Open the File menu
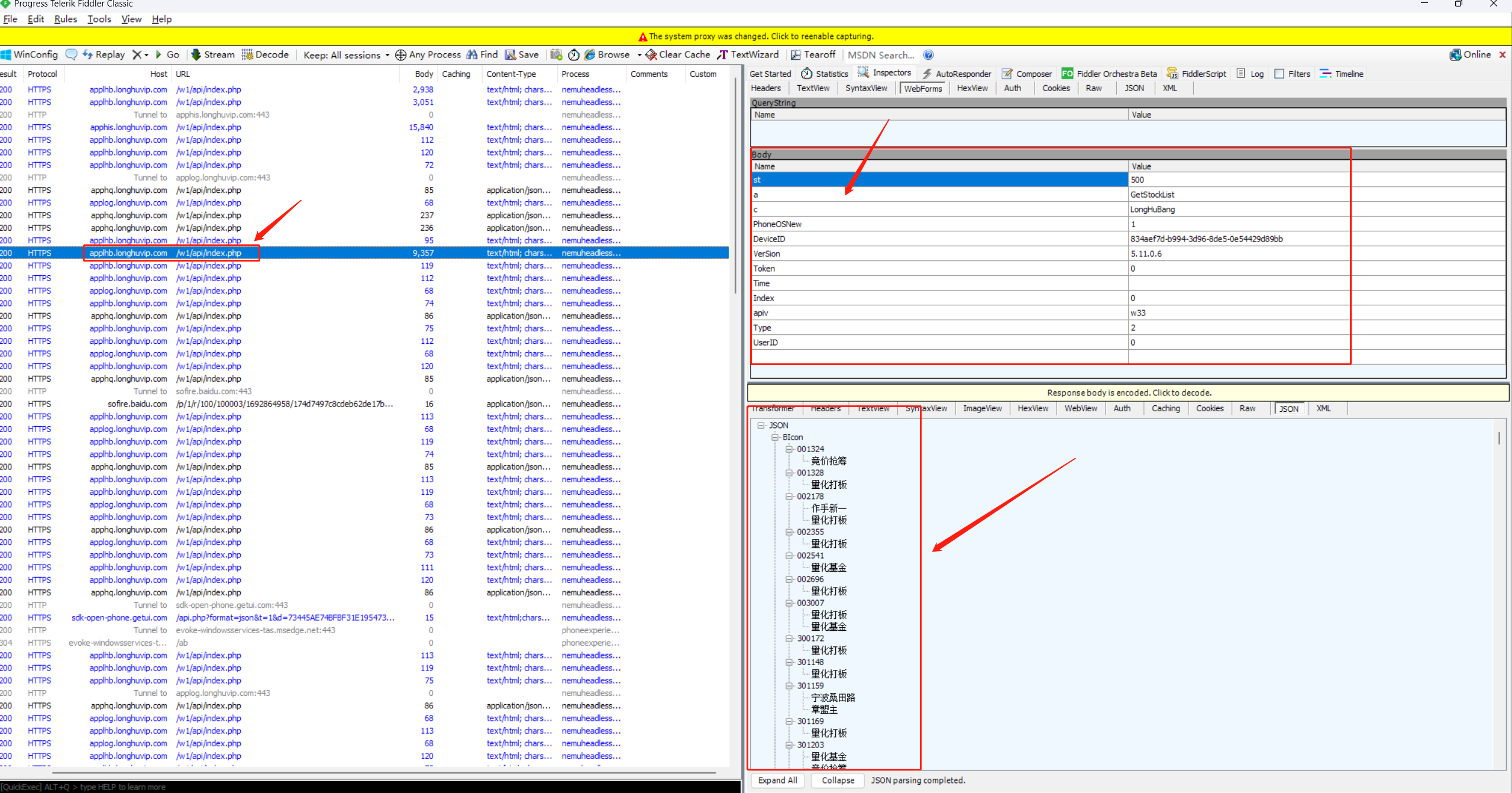 coord(10,19)
